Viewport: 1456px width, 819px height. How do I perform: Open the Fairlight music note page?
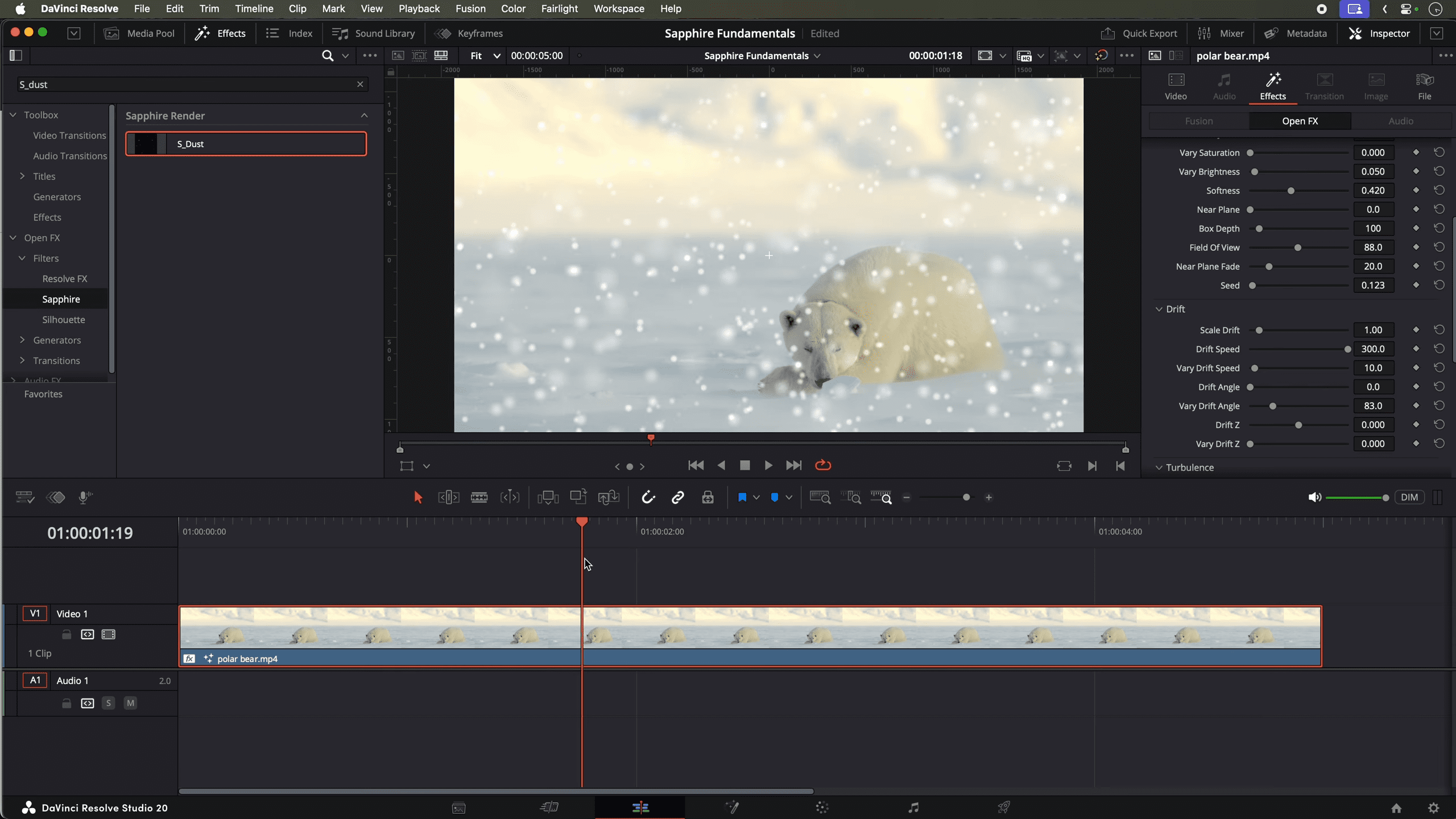pyautogui.click(x=913, y=807)
